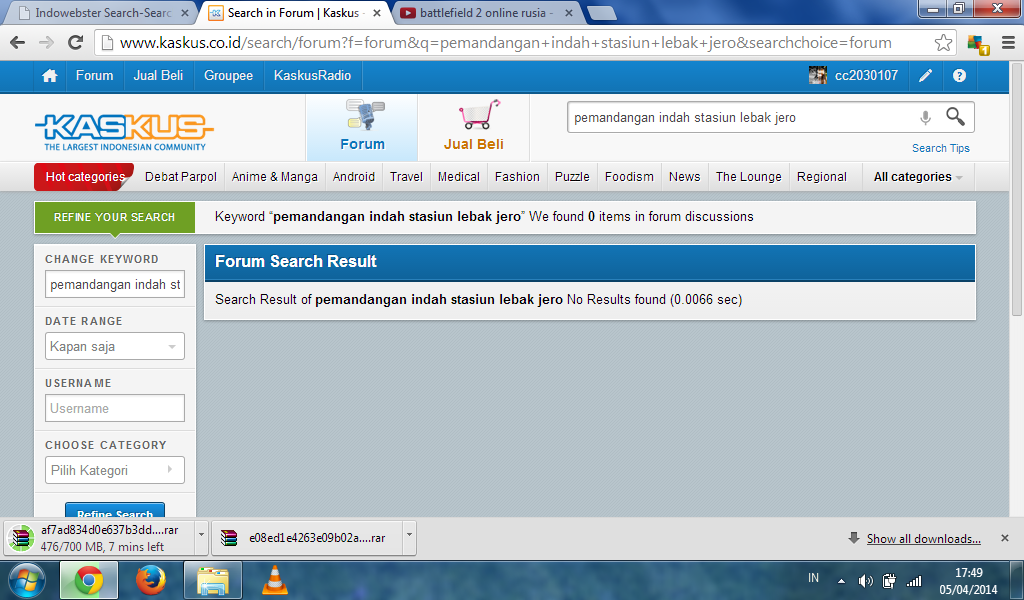The width and height of the screenshot is (1024, 600).
Task: Select the Search in Forum Kaskus tab
Action: click(294, 13)
